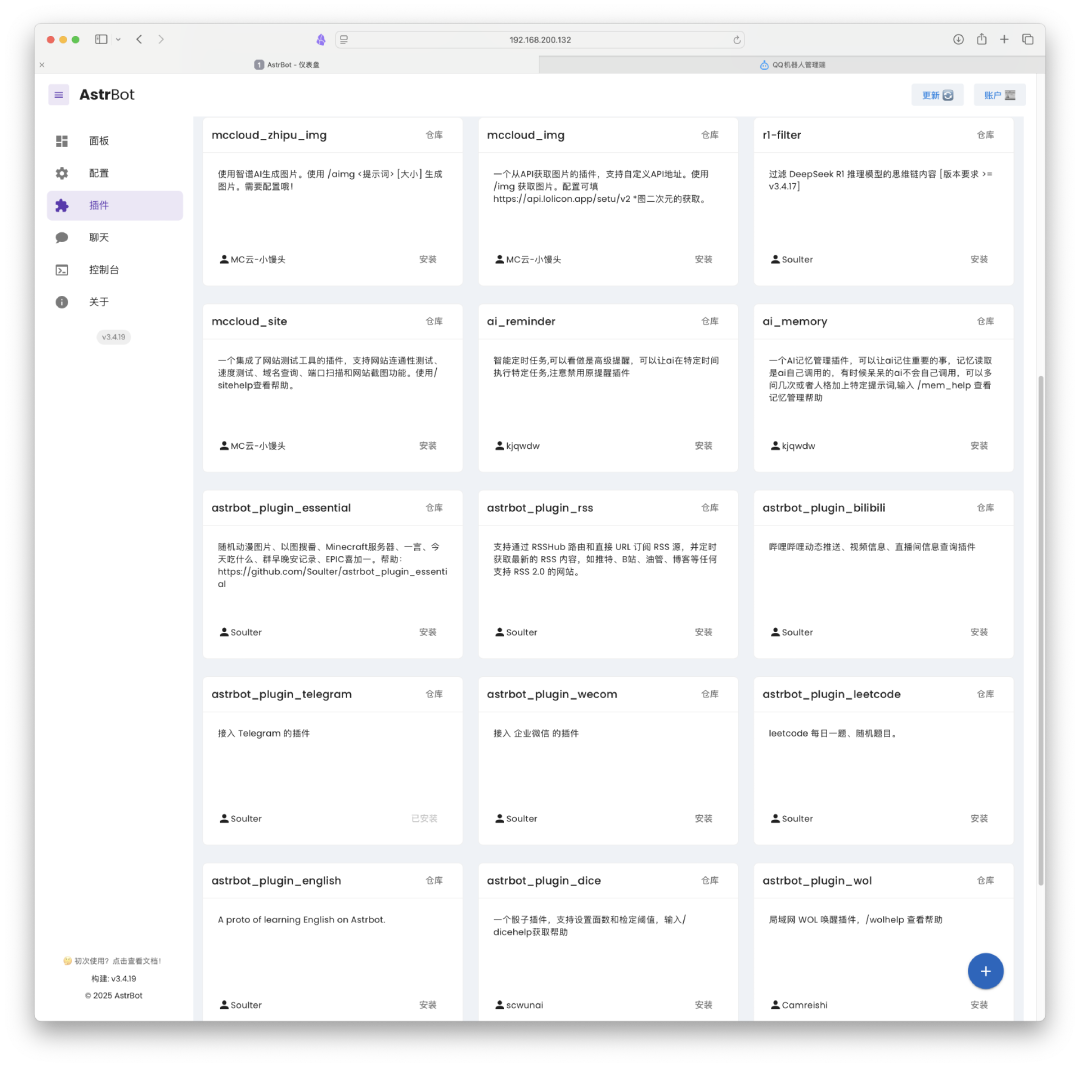Open 仓库 link for r1-filter
Viewport: 1080px width, 1067px height.
click(x=985, y=135)
